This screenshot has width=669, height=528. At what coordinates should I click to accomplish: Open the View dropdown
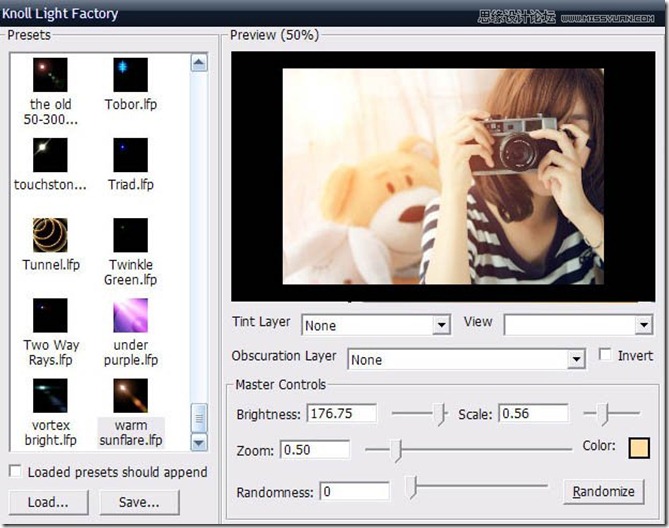[578, 325]
